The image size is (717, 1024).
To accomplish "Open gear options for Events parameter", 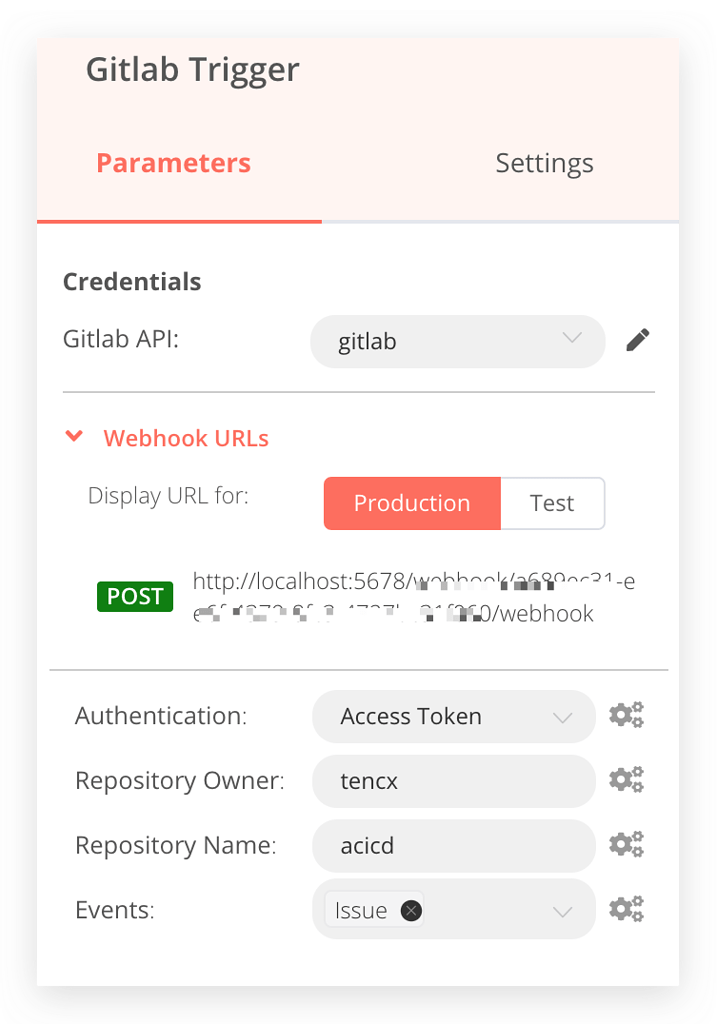I will coord(626,910).
